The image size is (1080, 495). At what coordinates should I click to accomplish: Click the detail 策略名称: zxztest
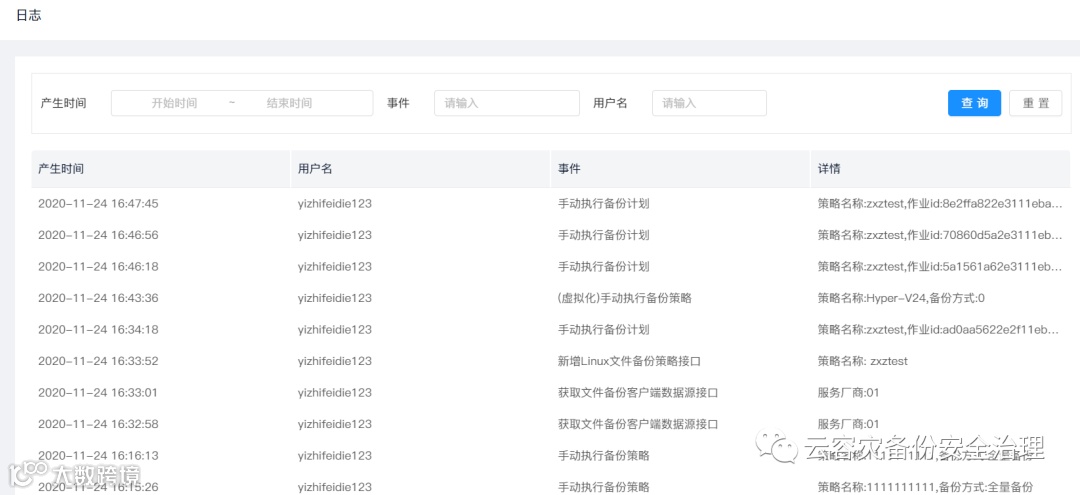[862, 361]
